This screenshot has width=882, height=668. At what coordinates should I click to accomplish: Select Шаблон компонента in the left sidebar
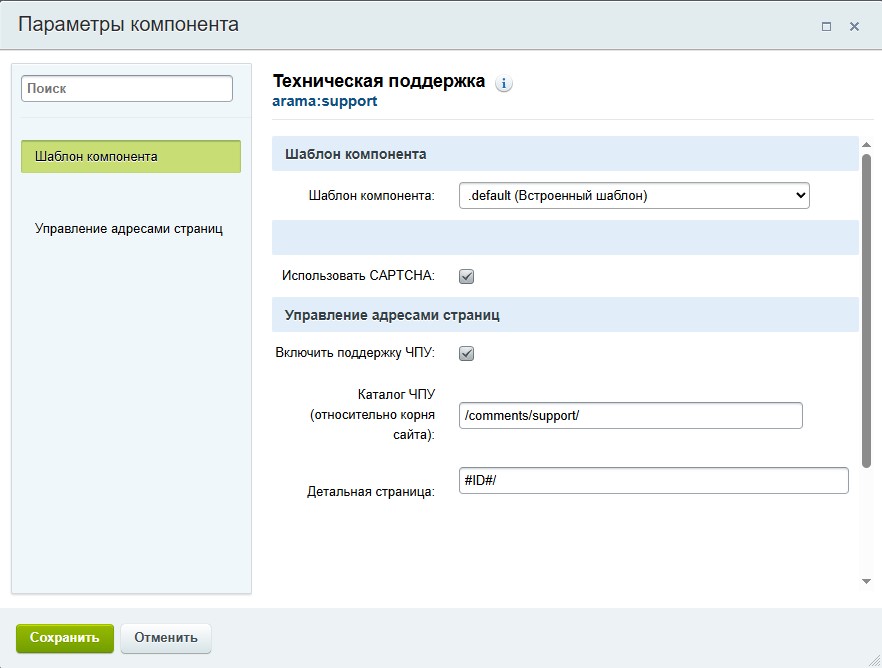click(131, 157)
